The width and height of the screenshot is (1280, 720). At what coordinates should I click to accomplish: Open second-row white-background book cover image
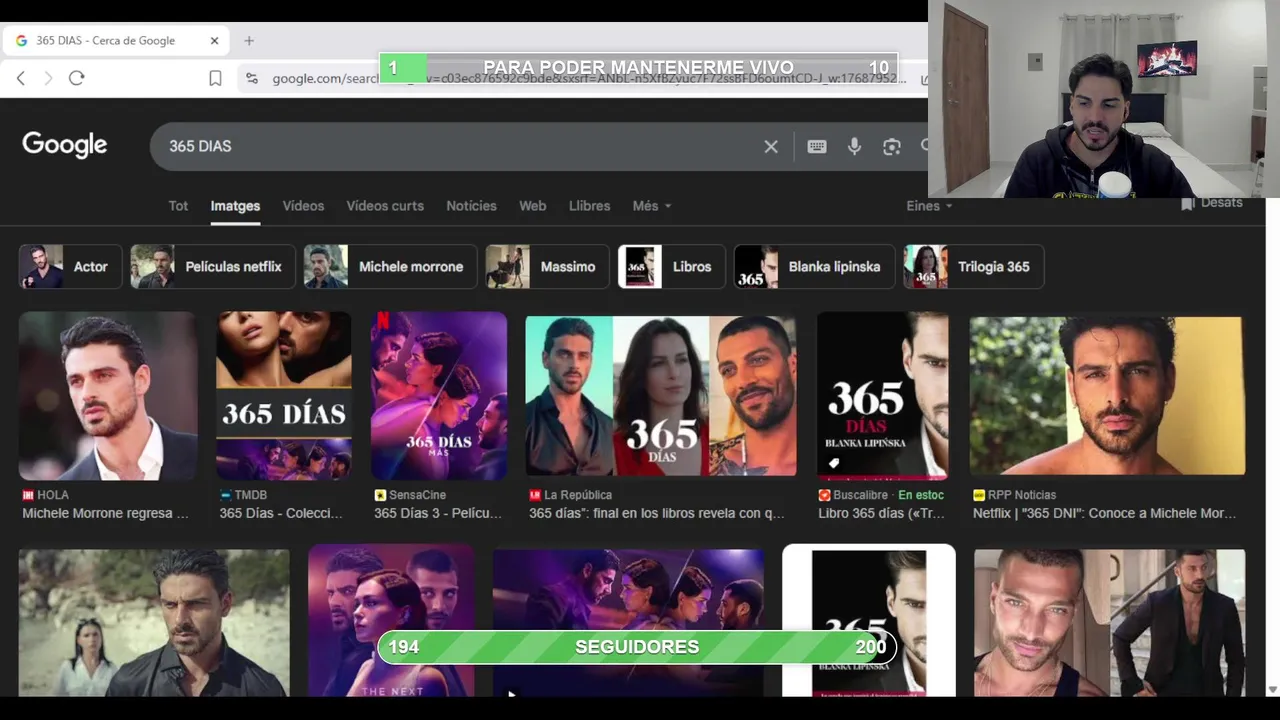(869, 620)
